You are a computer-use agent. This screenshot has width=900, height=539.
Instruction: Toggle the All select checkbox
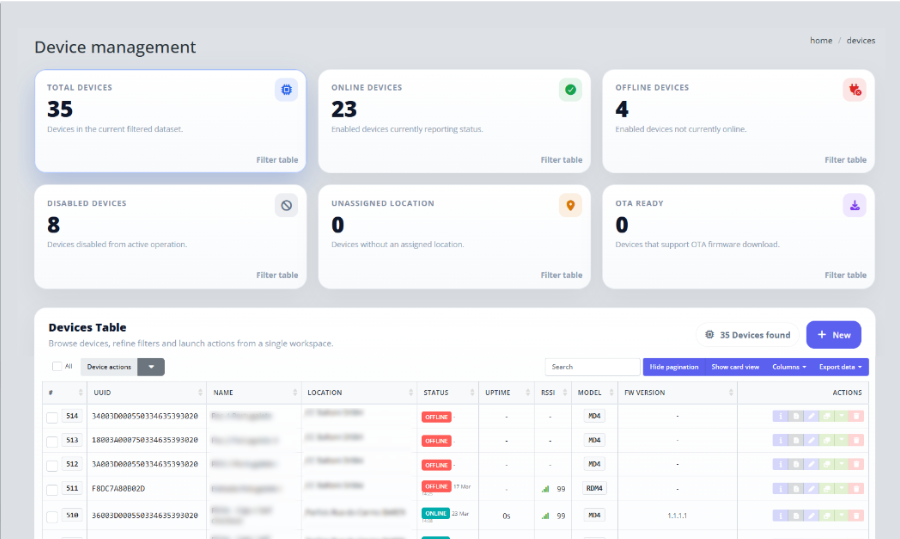[57, 367]
